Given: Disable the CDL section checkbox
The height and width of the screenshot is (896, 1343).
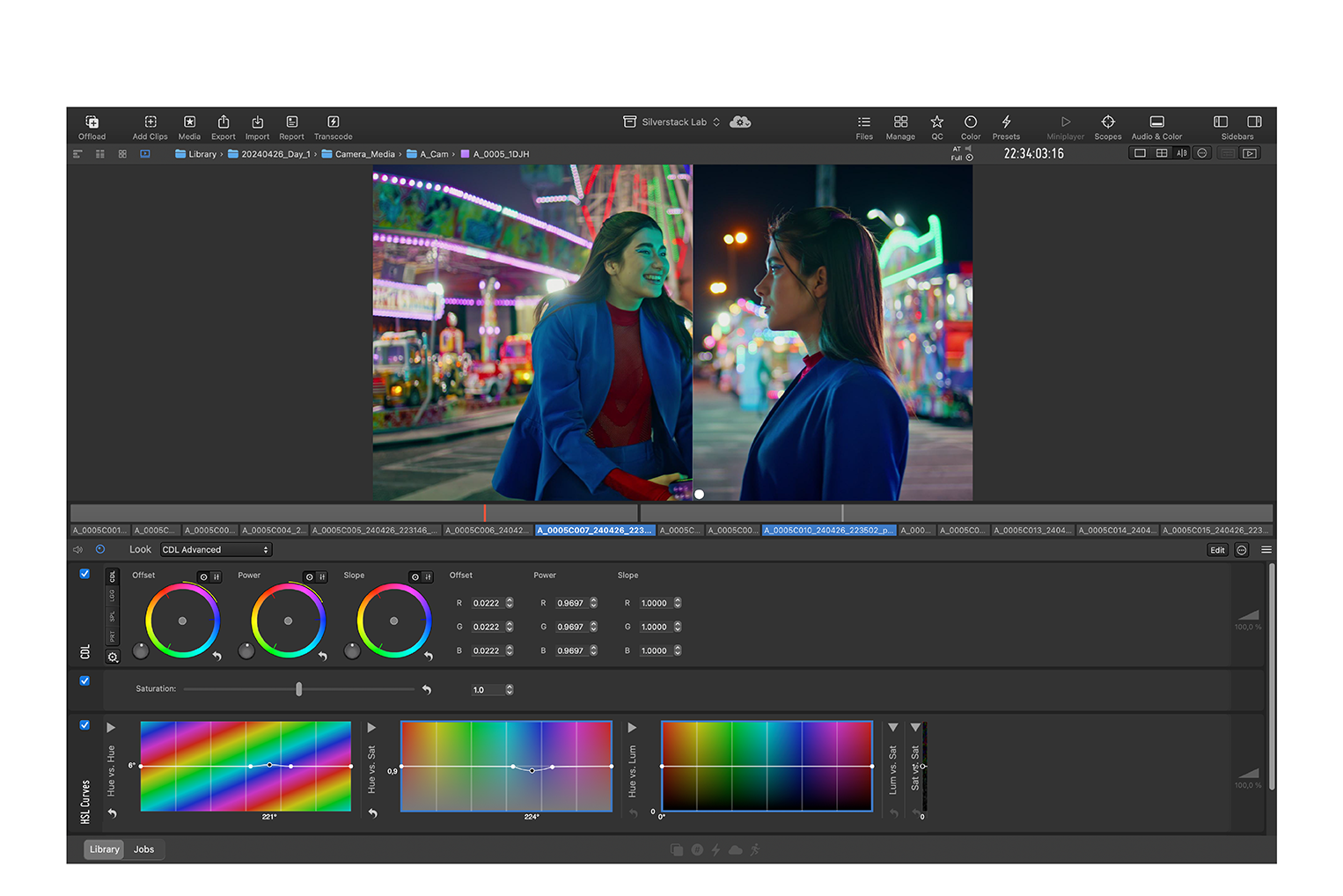Looking at the screenshot, I should click(84, 574).
